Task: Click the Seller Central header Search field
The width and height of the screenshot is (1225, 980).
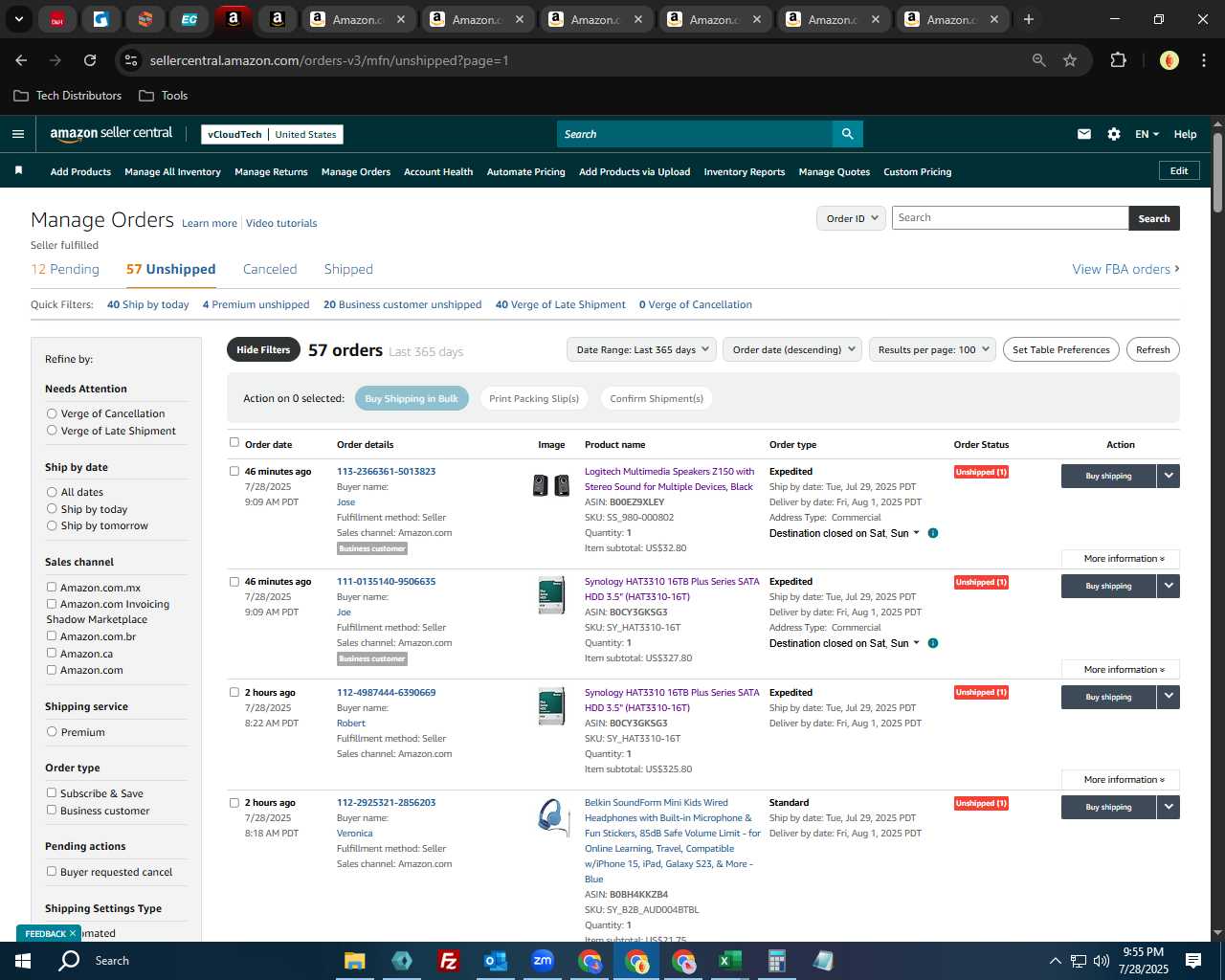Action: pos(694,134)
